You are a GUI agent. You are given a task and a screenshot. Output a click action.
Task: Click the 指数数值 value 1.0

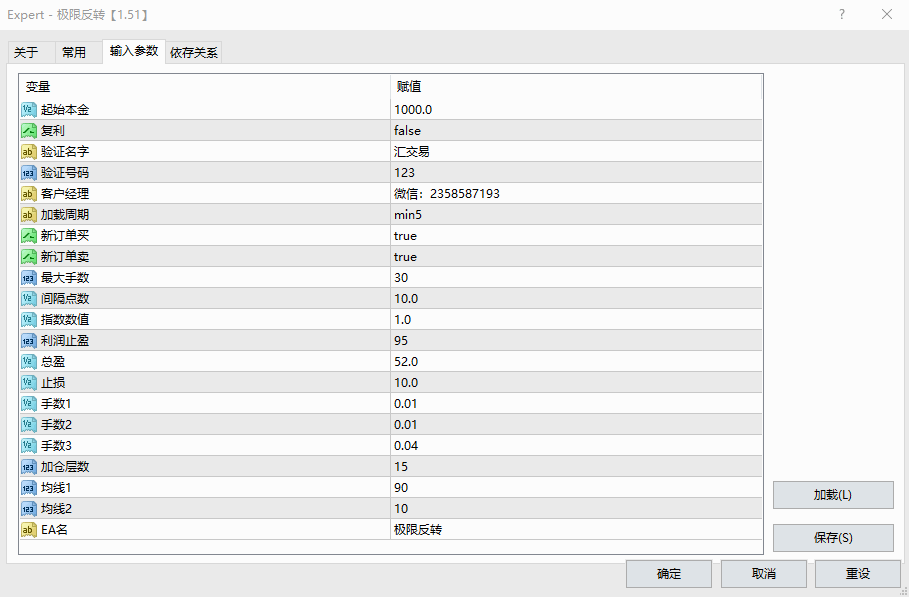tap(402, 320)
